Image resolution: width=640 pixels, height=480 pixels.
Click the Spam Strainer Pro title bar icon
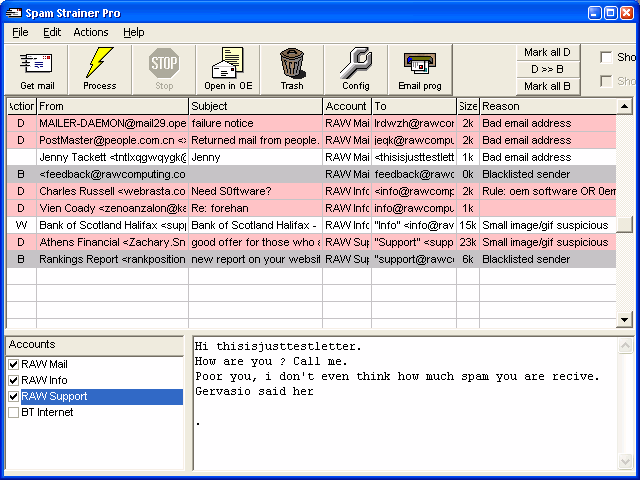[12, 12]
